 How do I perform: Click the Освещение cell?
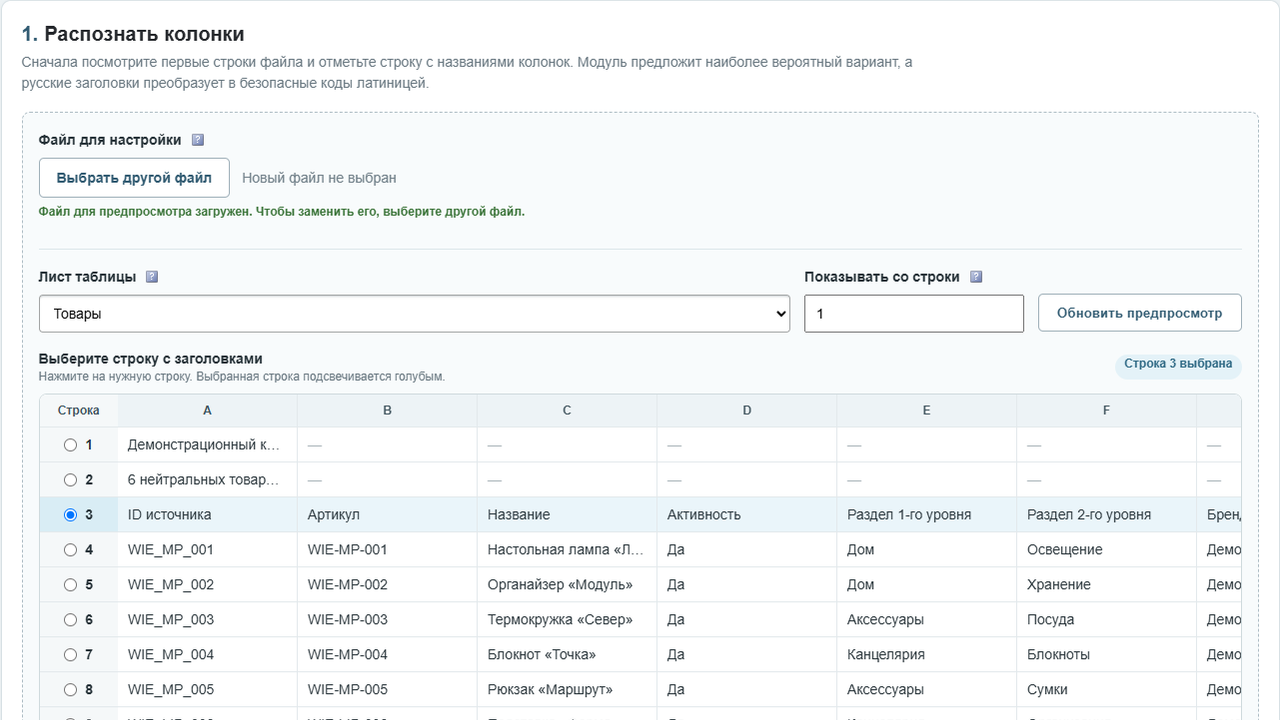click(x=1106, y=550)
